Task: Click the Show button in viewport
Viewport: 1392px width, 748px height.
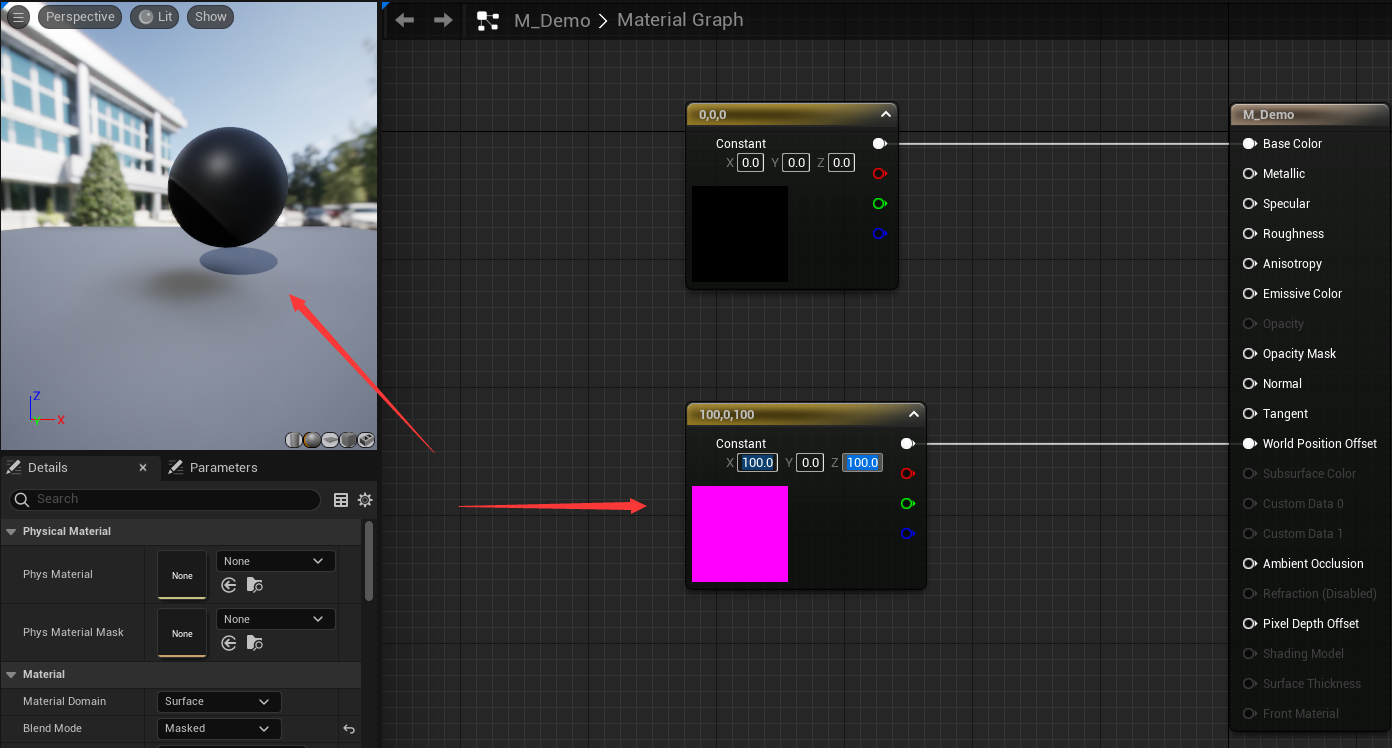Action: pyautogui.click(x=210, y=17)
